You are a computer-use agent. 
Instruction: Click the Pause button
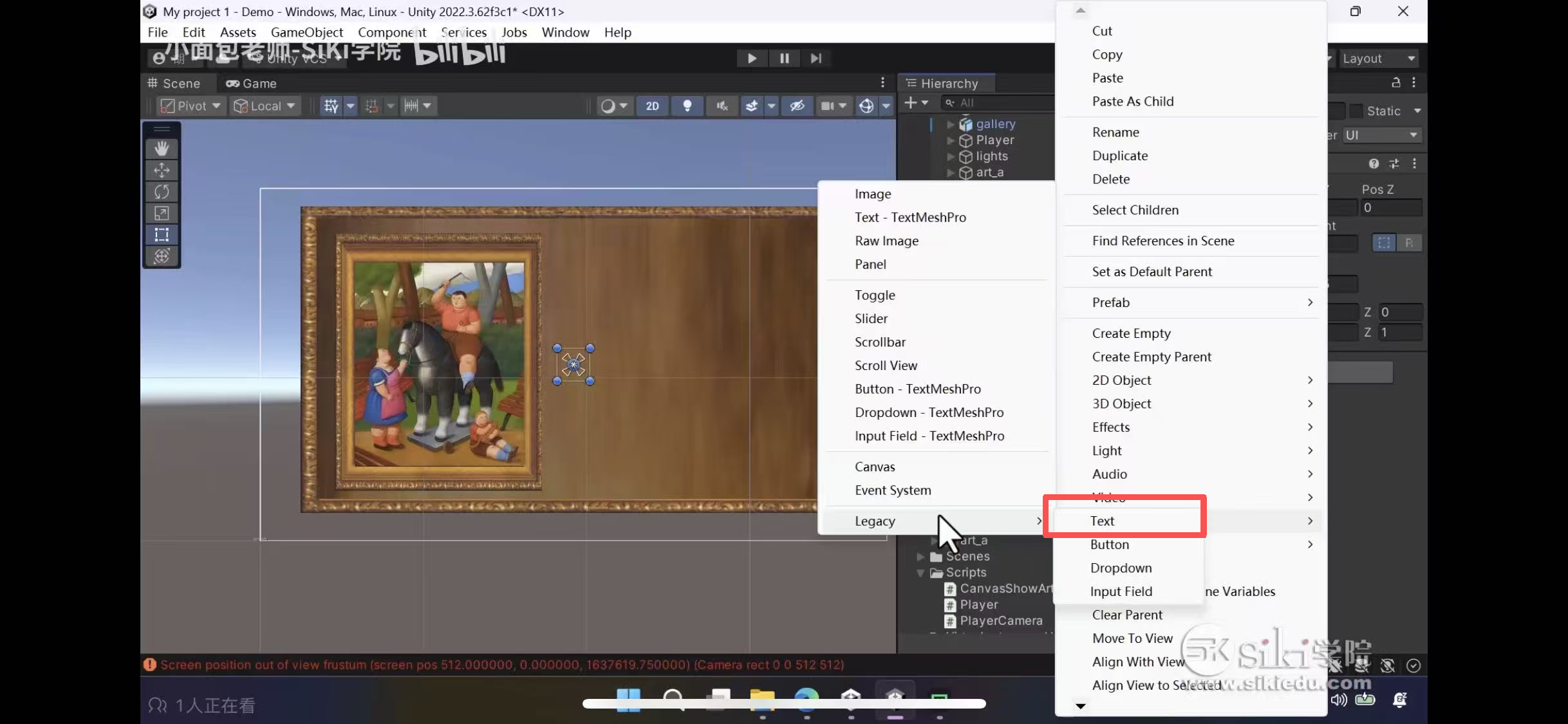pyautogui.click(x=784, y=59)
